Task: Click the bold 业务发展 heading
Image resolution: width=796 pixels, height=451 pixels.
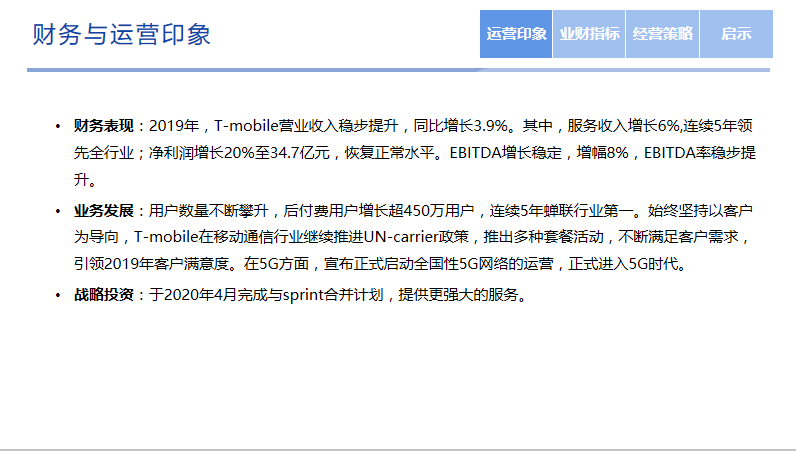Action: tap(103, 211)
